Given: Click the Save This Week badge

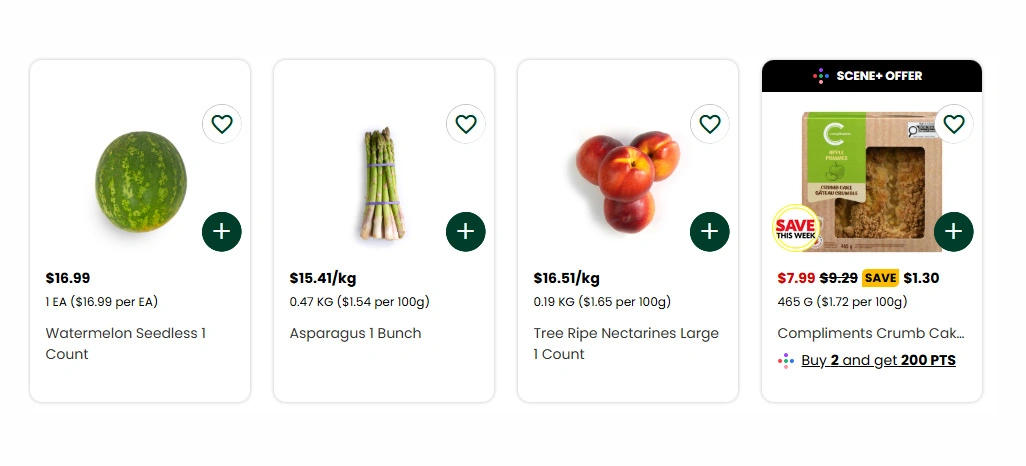Looking at the screenshot, I should tap(796, 228).
